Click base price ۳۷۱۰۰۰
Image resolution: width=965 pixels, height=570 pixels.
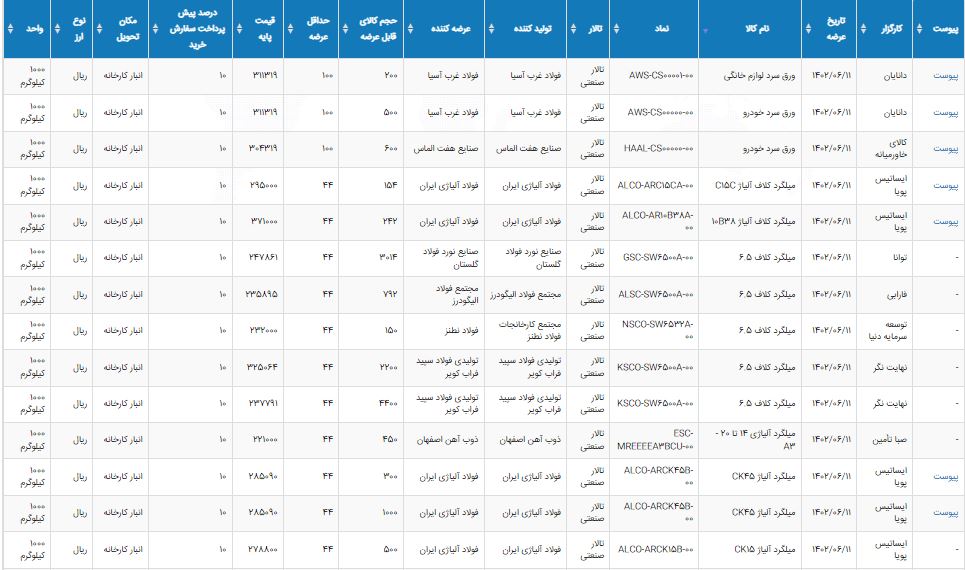pos(263,222)
